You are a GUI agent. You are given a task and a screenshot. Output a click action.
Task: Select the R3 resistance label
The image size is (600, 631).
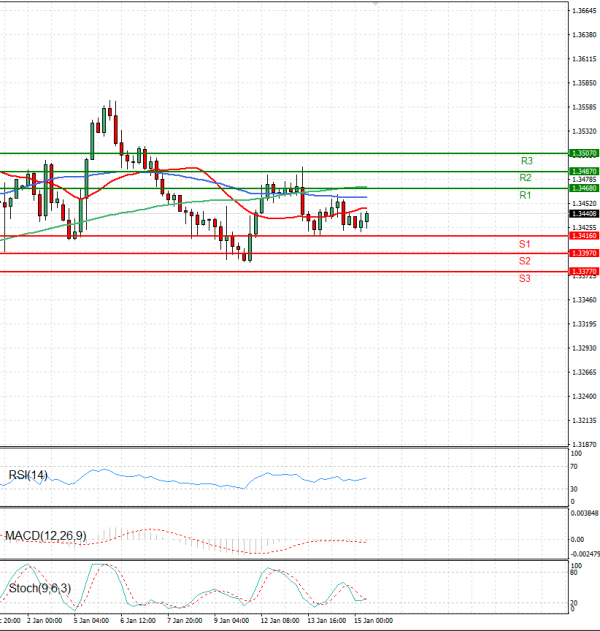coord(526,161)
